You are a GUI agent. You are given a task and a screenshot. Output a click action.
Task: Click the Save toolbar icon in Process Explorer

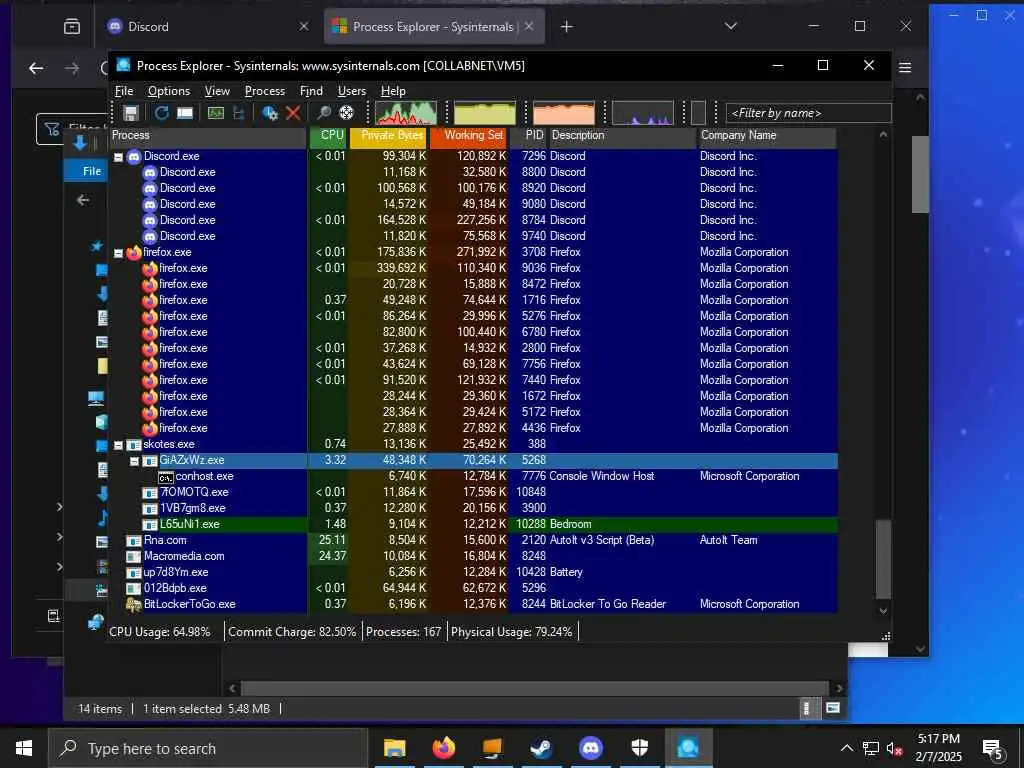pos(131,113)
